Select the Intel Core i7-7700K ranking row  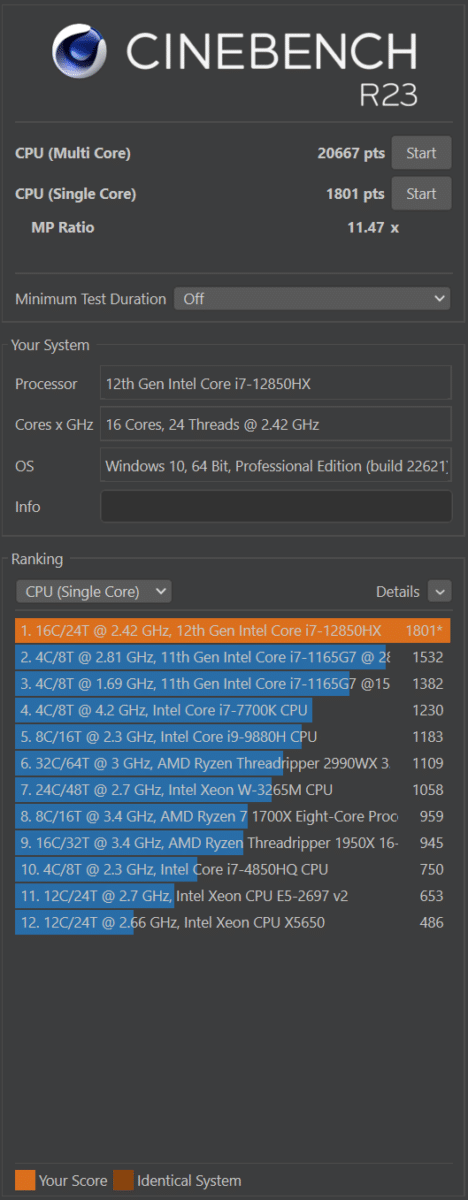[x=233, y=710]
